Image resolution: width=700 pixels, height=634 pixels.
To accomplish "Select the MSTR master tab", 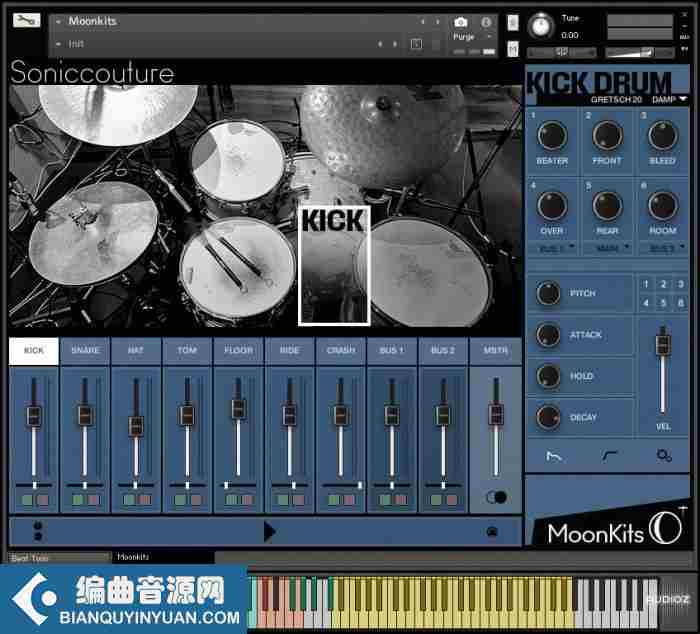I will [x=496, y=350].
